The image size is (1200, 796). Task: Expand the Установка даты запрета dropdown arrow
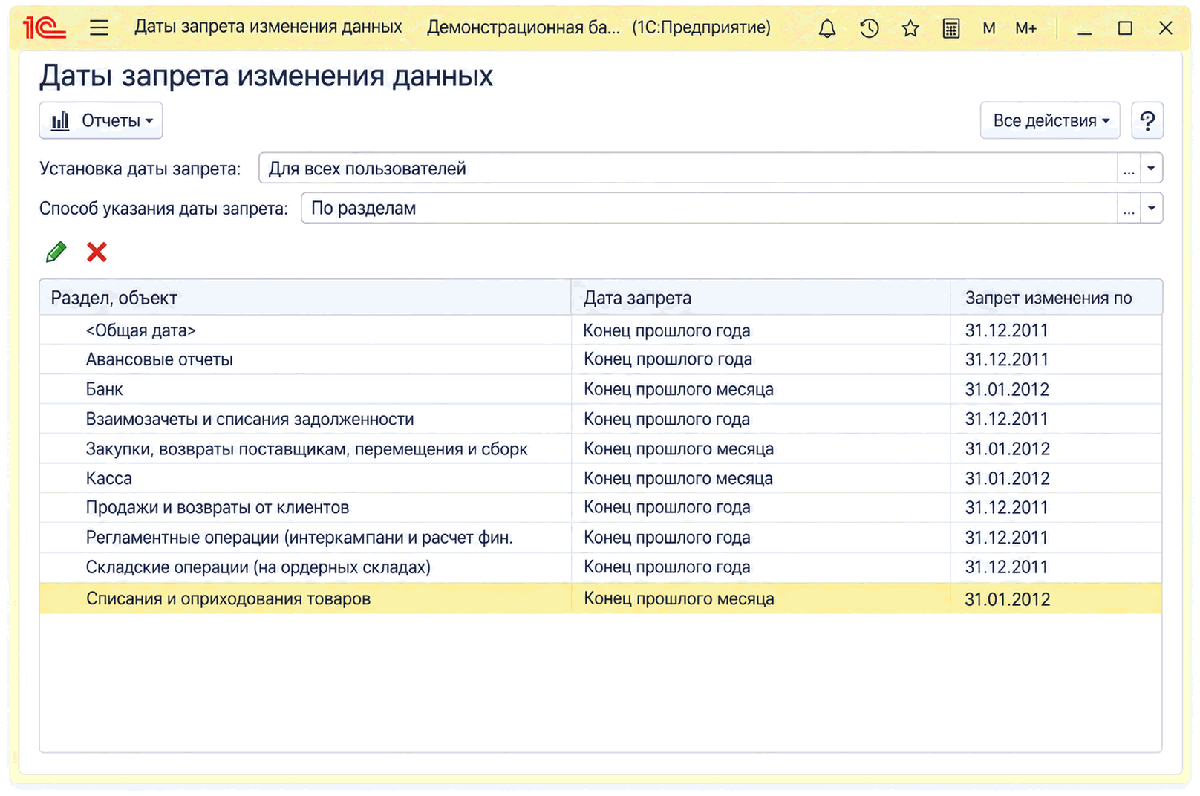[1152, 169]
